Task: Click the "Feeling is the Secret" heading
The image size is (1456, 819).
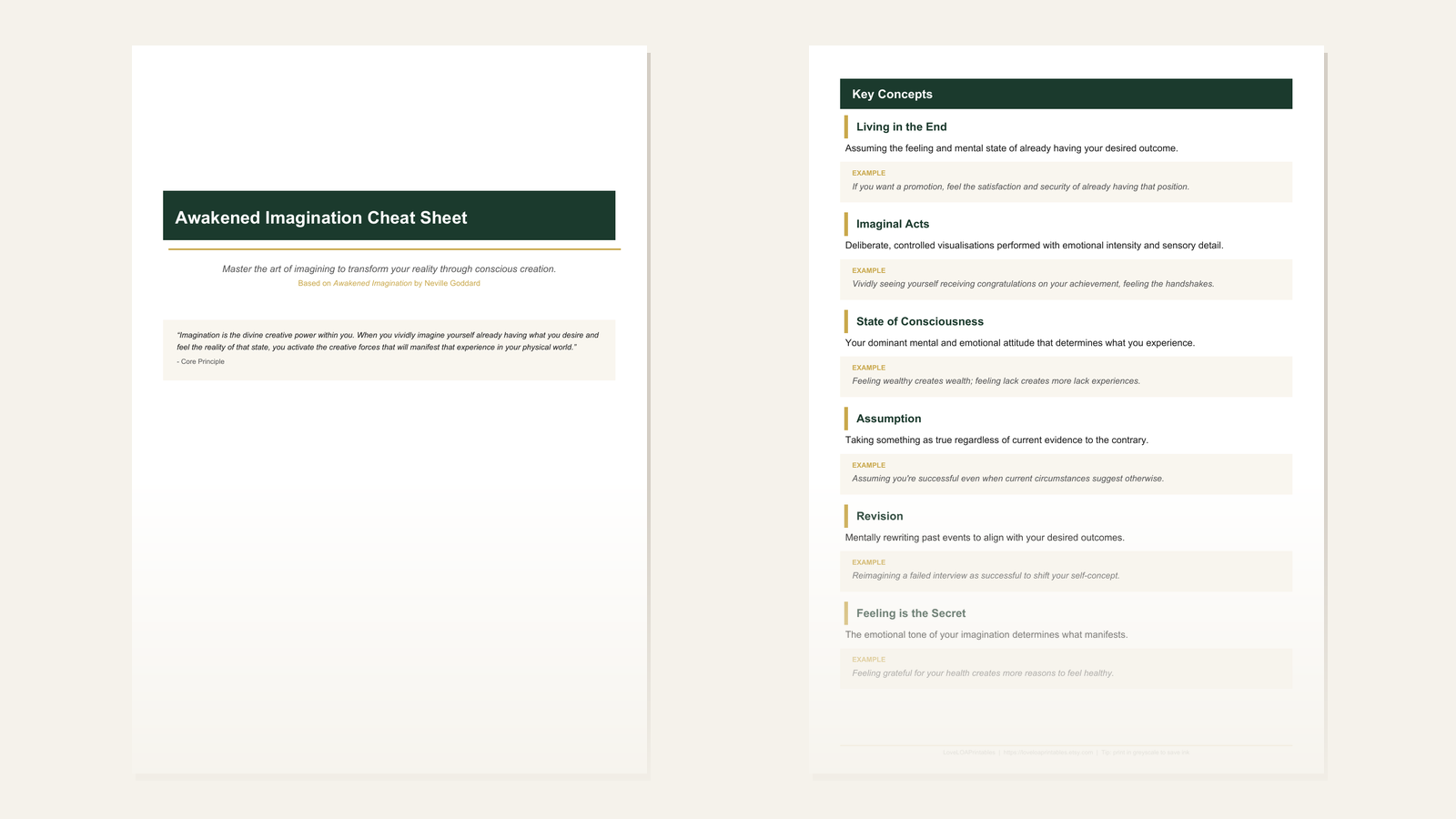Action: point(911,613)
